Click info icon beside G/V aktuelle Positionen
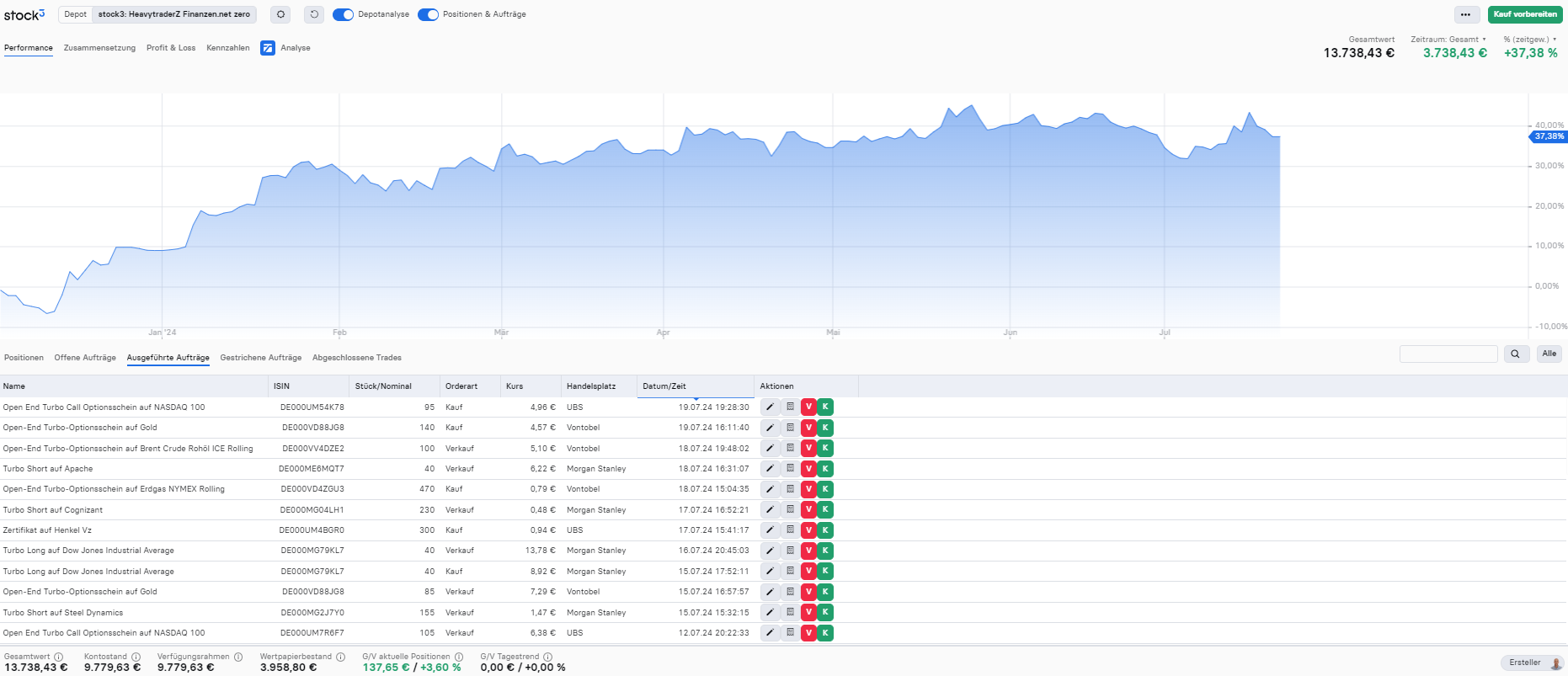This screenshot has height=676, width=1568. [459, 657]
